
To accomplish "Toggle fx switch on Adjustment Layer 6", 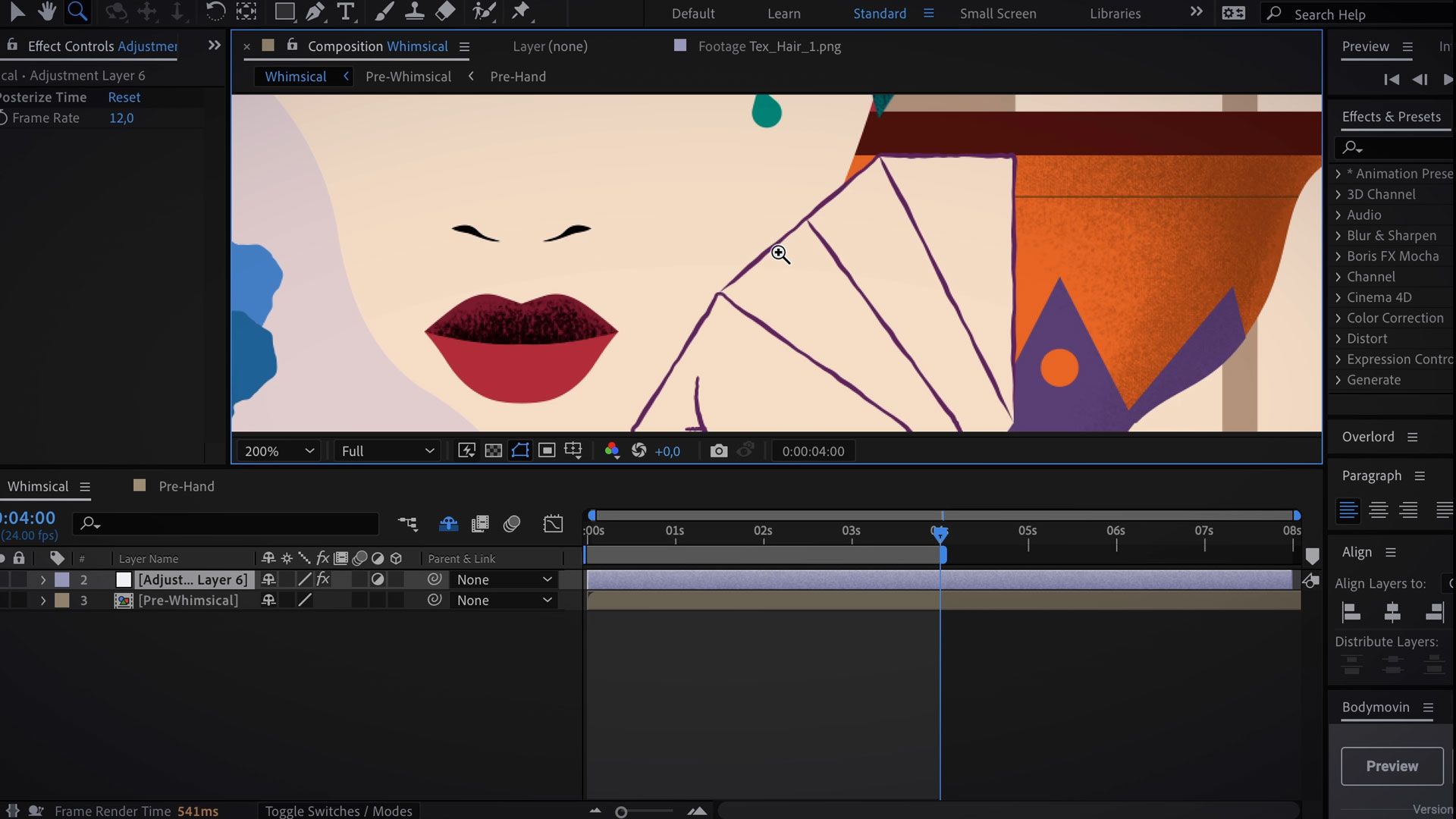I will [x=323, y=579].
